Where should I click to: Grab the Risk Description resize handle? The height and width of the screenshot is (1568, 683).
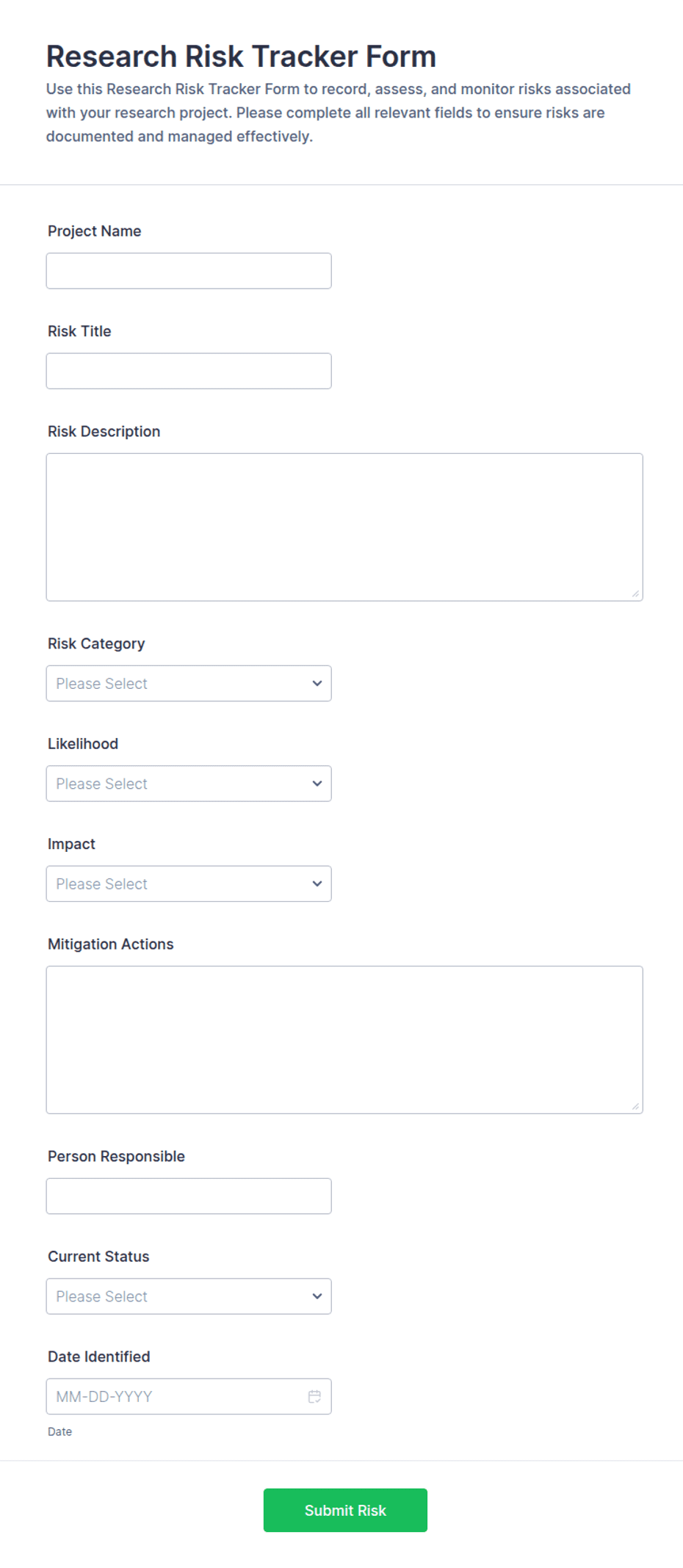click(635, 593)
